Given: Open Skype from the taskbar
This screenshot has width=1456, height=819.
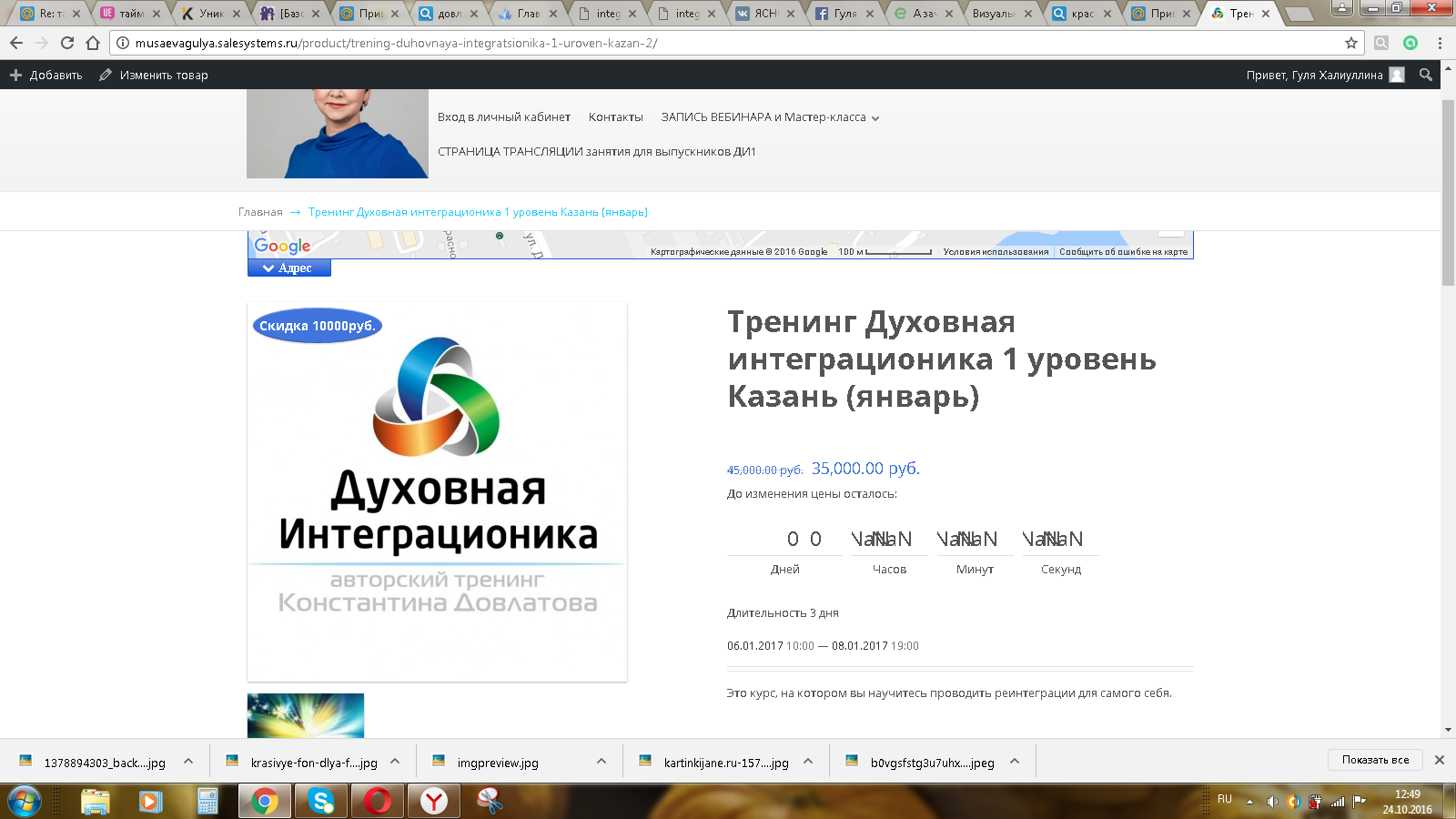Looking at the screenshot, I should point(320,801).
